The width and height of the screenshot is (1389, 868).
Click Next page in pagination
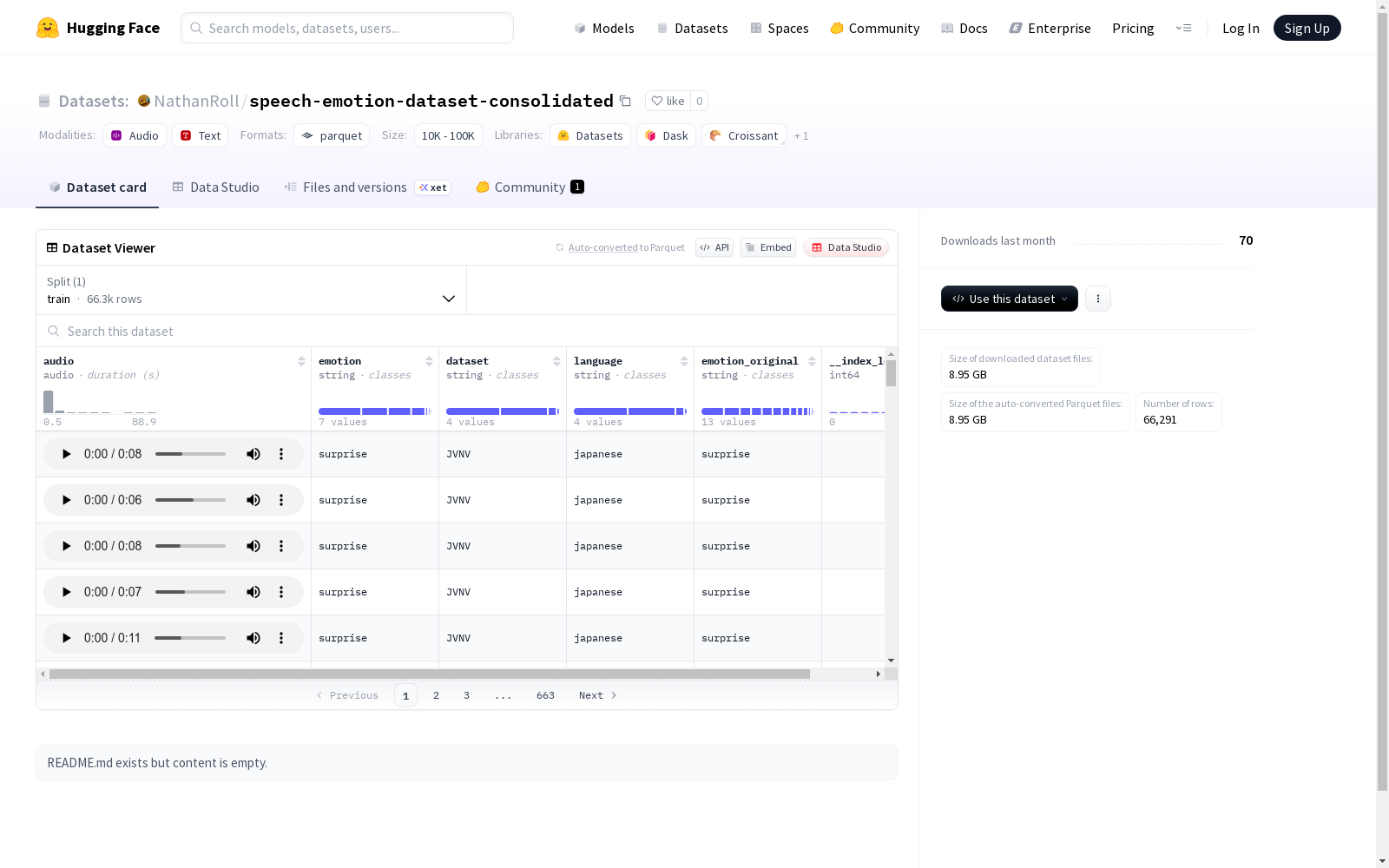pos(598,695)
